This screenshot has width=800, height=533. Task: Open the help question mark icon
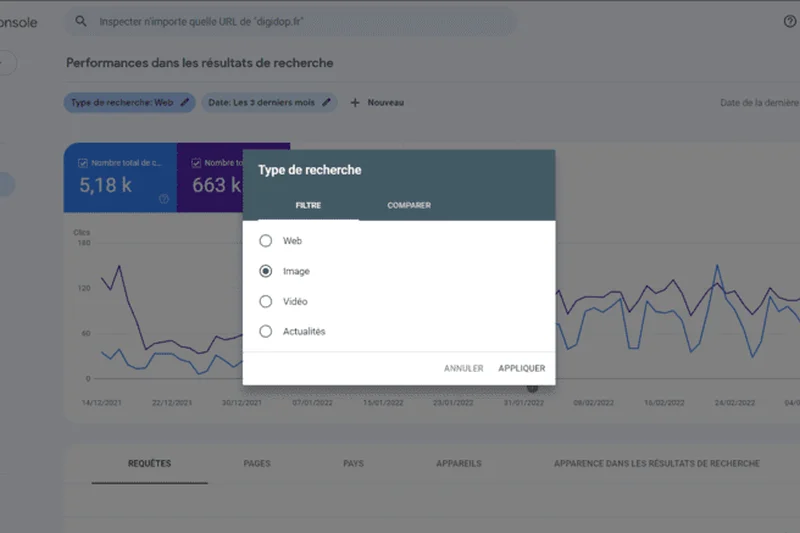[789, 21]
